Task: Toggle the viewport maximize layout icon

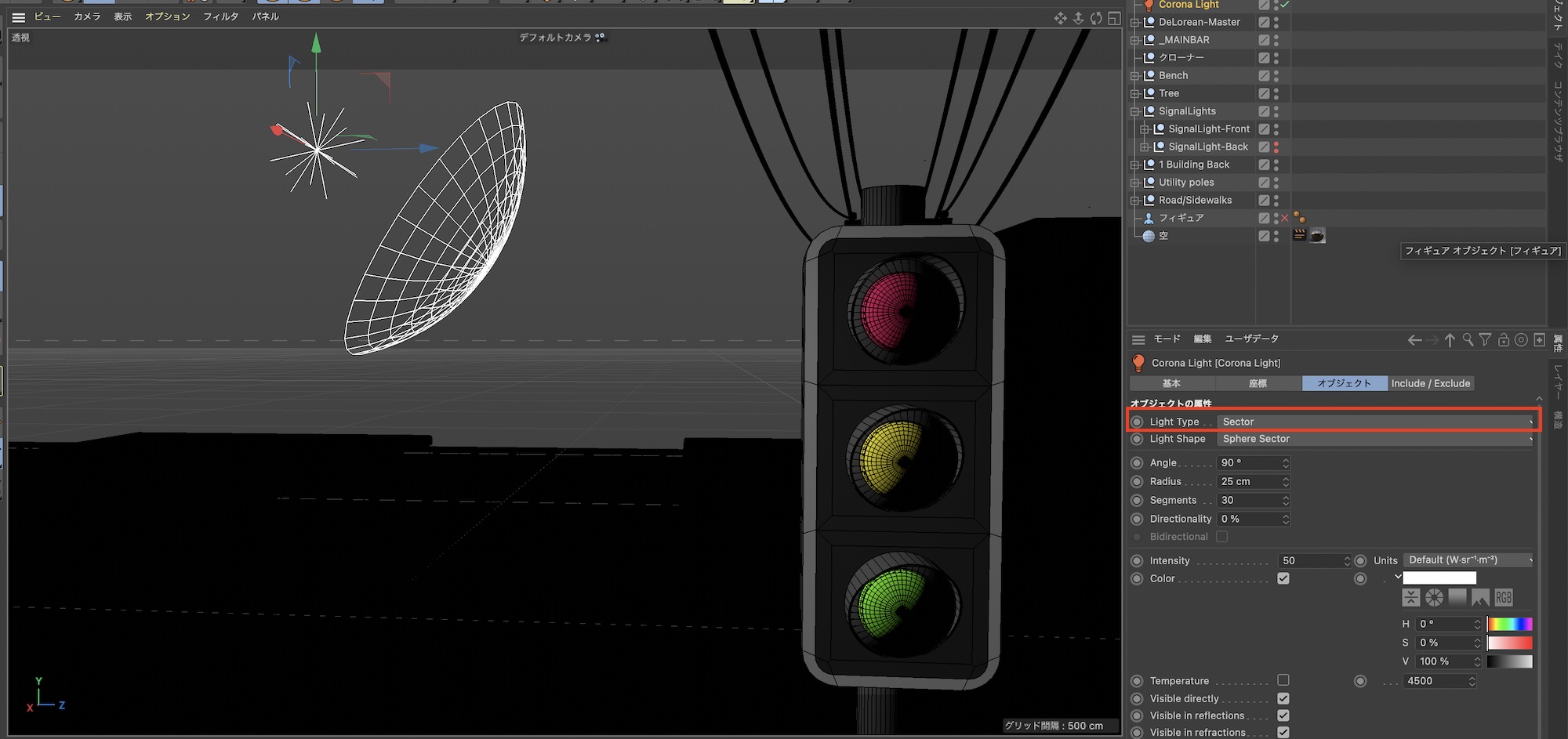Action: pos(1114,18)
